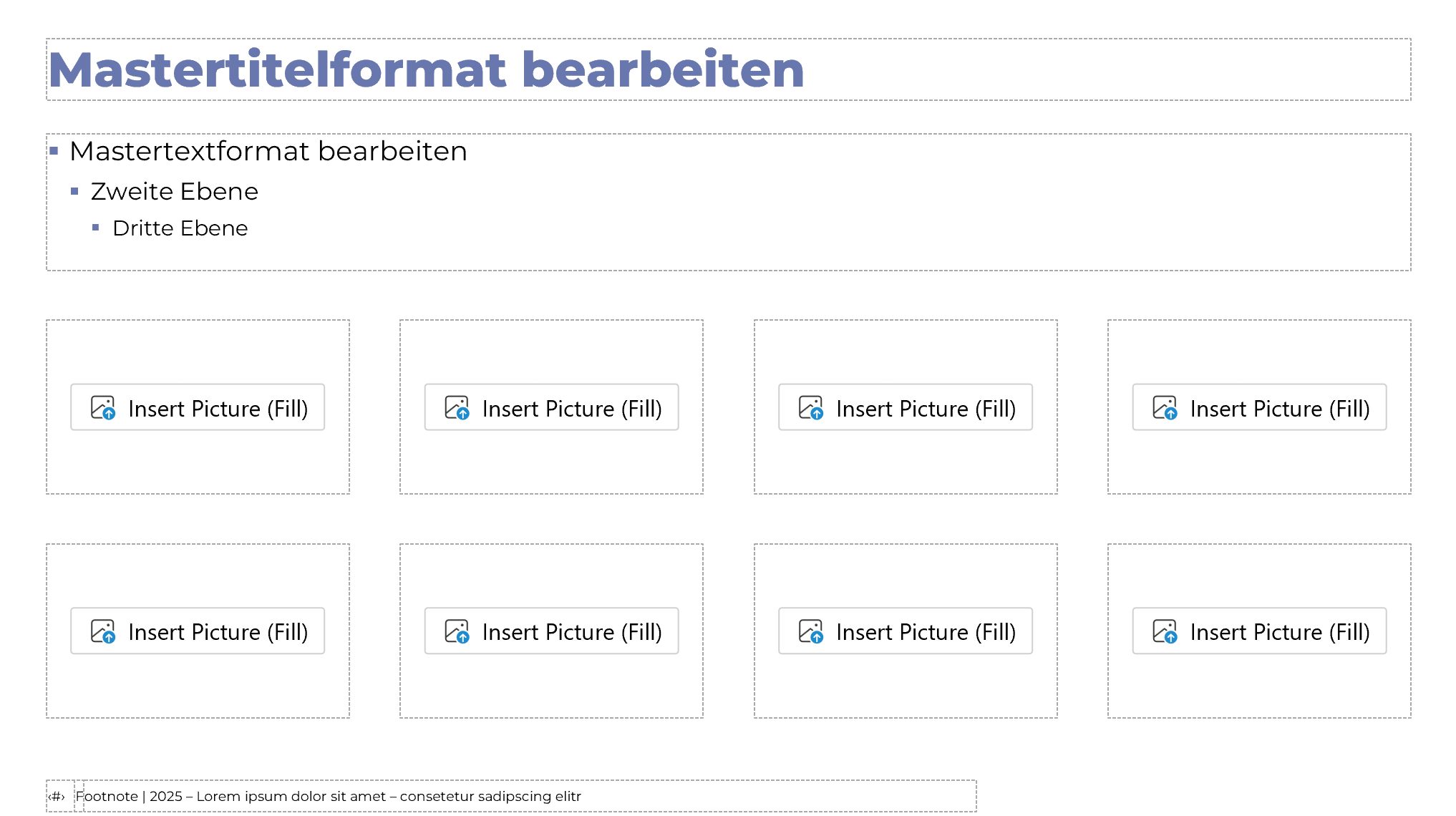Click picture icon in bottom-left placeholder
Image resolution: width=1456 pixels, height=816 pixels.
point(103,631)
